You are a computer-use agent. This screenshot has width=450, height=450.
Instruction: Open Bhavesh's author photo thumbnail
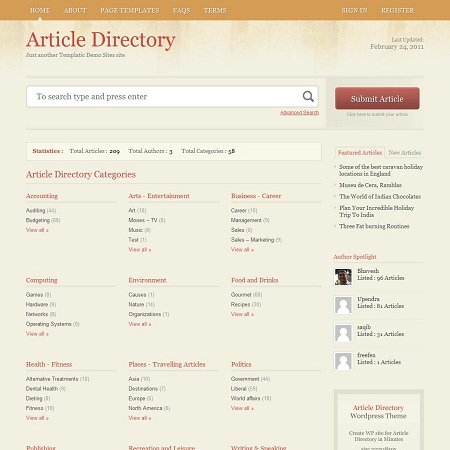pos(343,277)
